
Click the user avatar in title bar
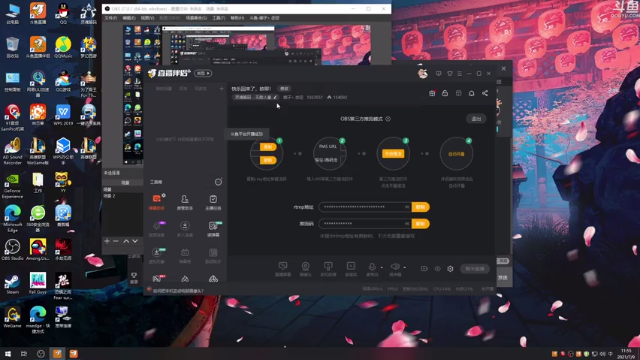(423, 73)
